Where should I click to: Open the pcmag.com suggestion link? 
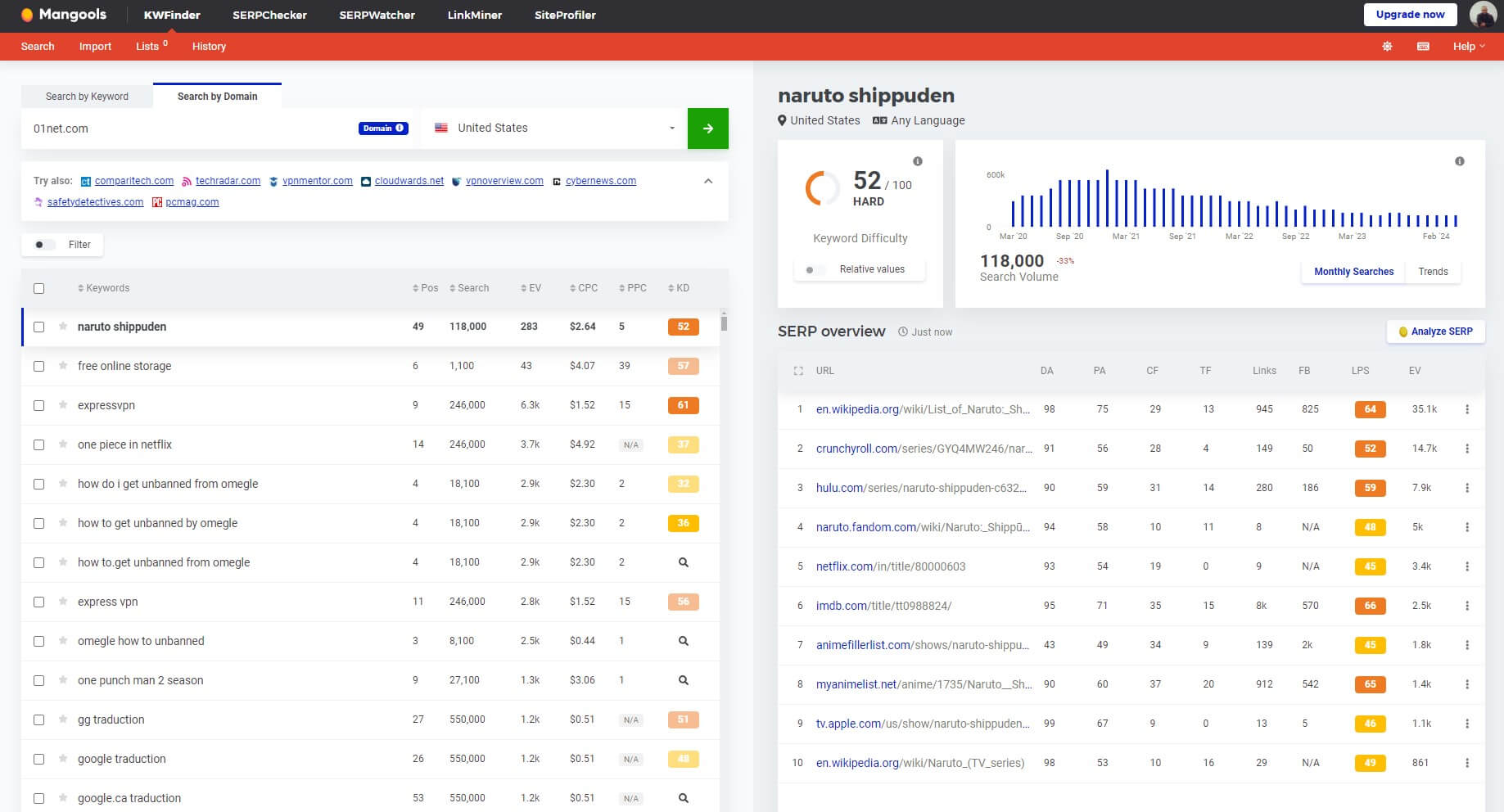(x=192, y=202)
